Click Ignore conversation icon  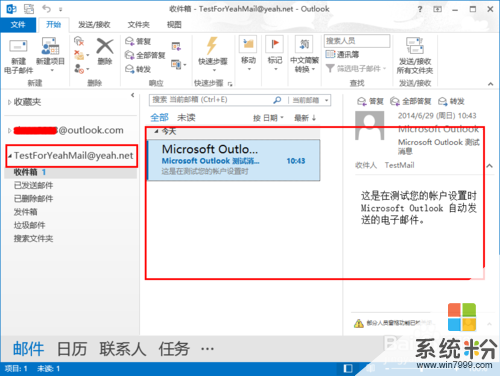coord(79,41)
